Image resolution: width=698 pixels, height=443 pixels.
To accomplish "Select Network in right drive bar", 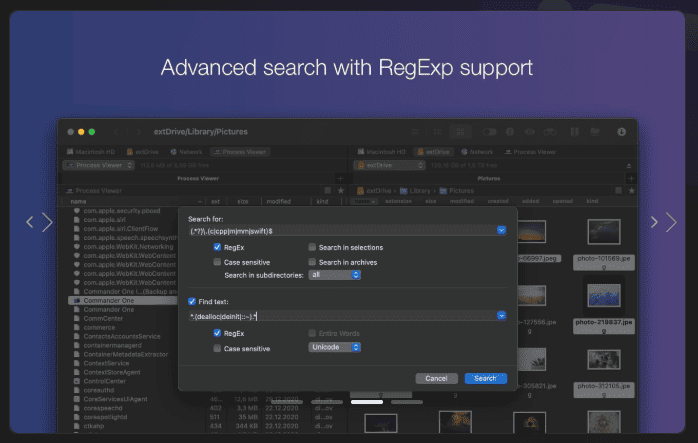I will (x=477, y=152).
